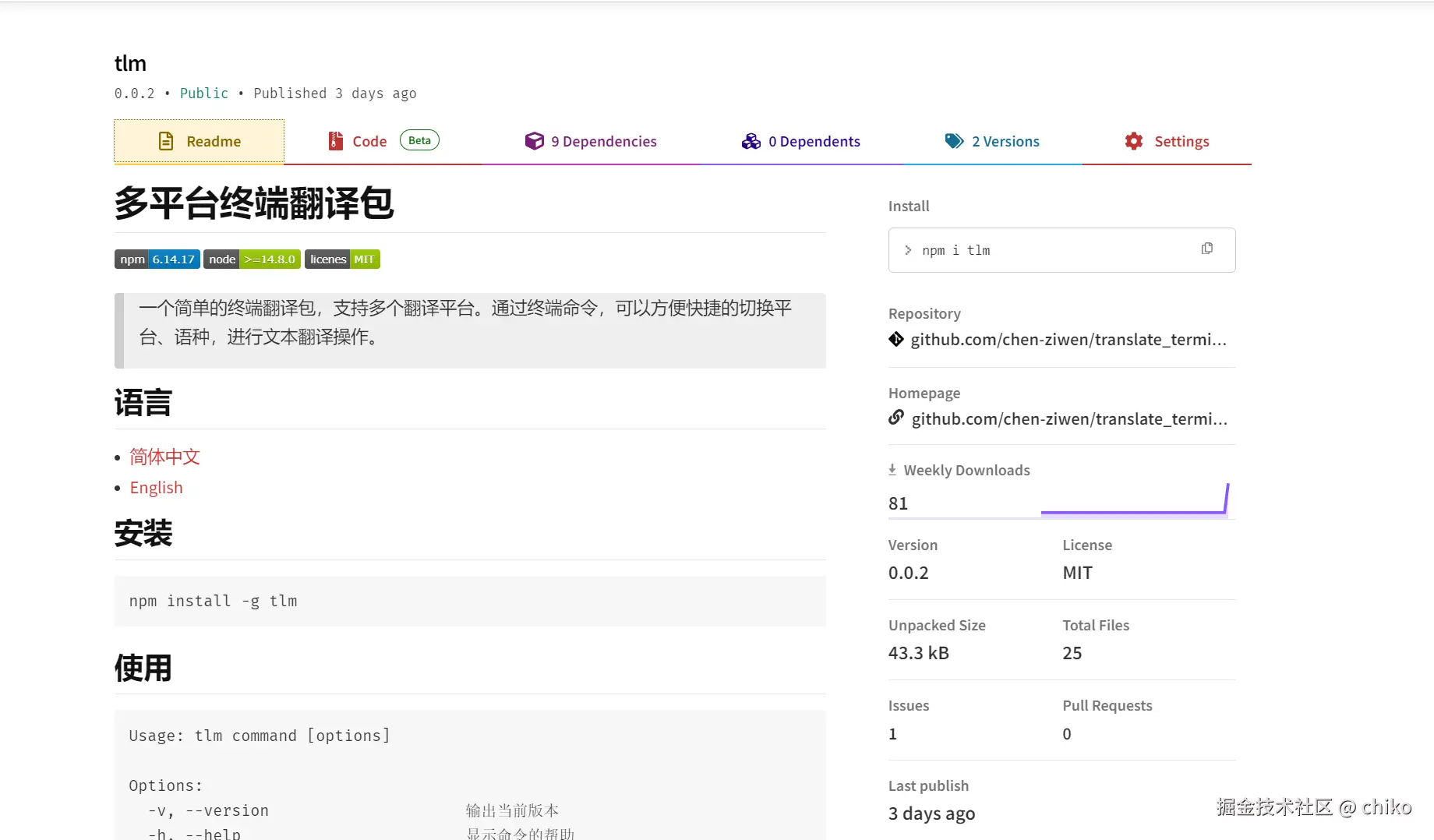Screen dimensions: 1434x840
Task: Click the node >=14.8.0 badge
Action: pos(253,259)
